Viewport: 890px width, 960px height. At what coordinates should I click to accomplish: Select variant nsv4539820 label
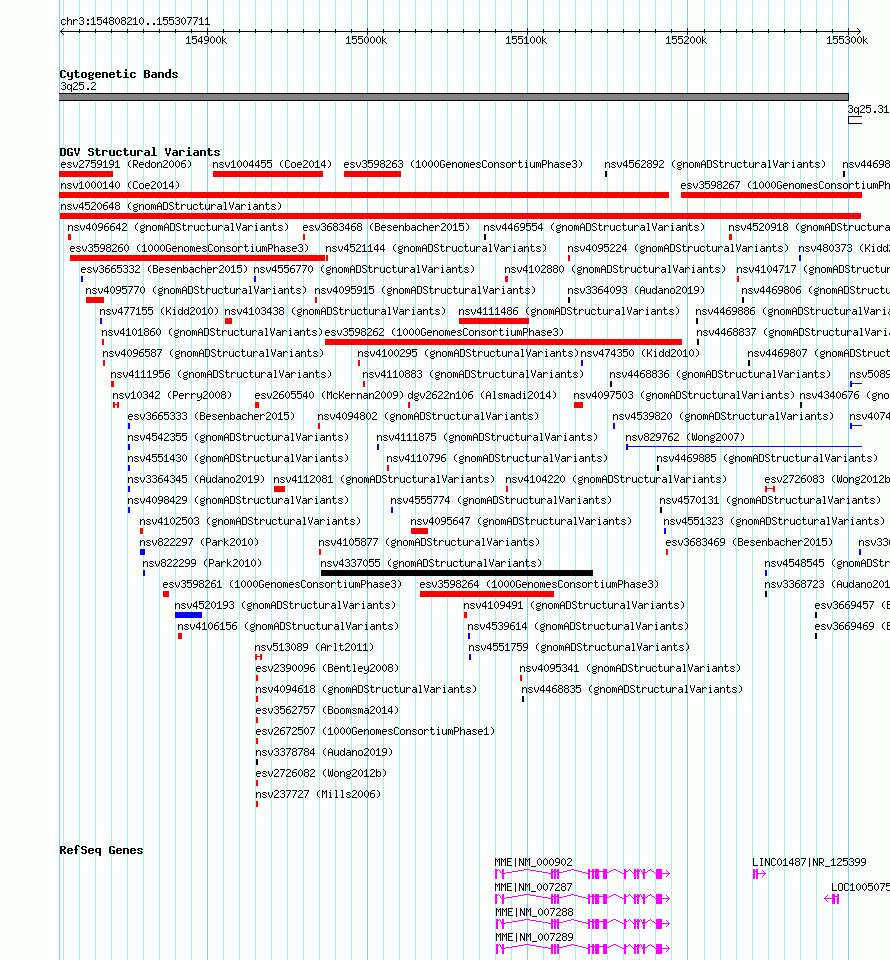[x=723, y=416]
